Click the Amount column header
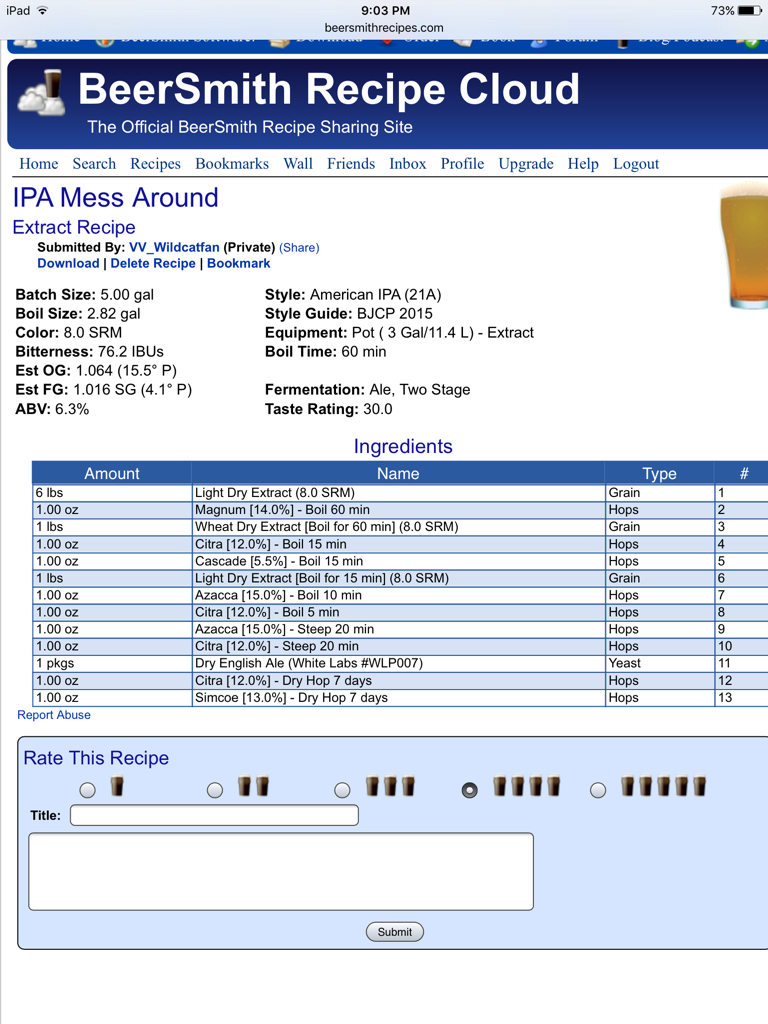Image resolution: width=768 pixels, height=1024 pixels. [x=112, y=473]
